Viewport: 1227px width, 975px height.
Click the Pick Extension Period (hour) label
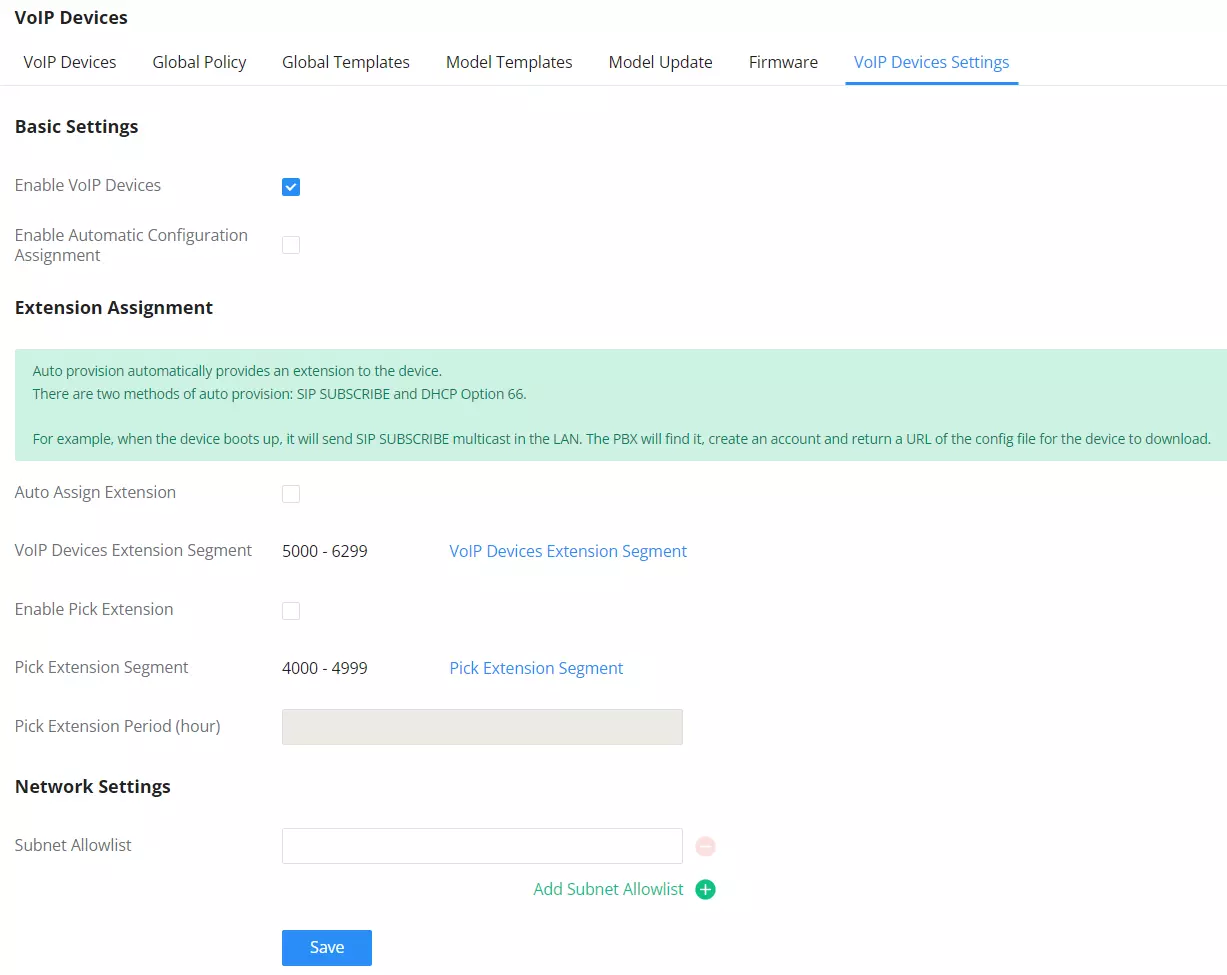pos(118,726)
